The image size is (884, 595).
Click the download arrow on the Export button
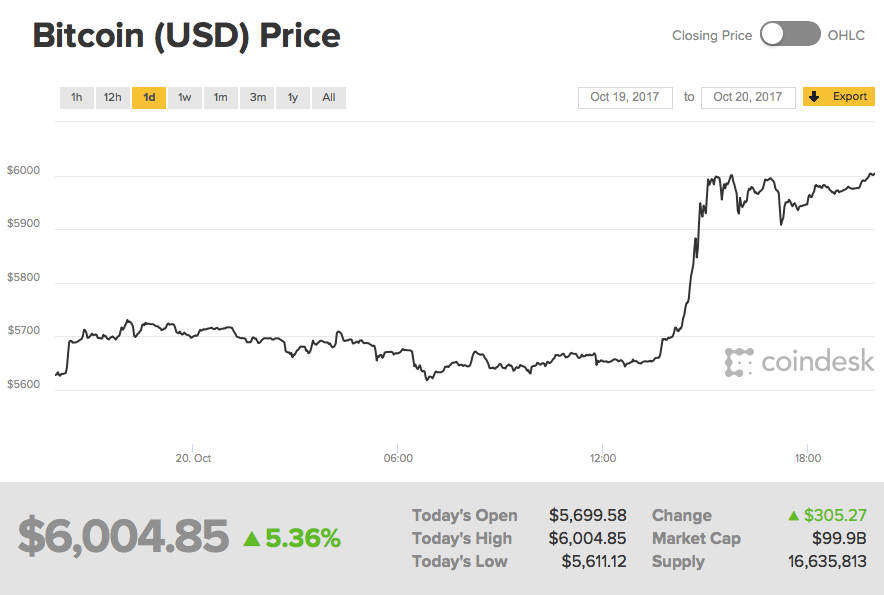(815, 97)
